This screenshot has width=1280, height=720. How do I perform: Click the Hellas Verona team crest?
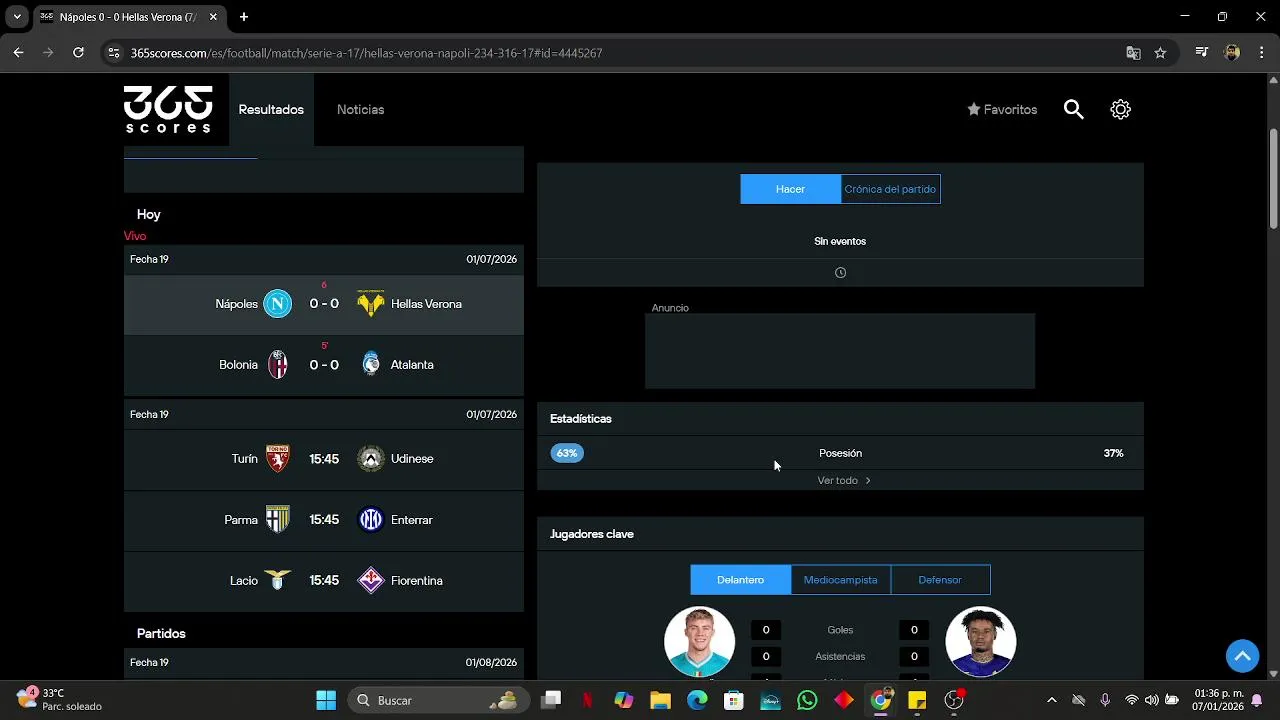371,304
